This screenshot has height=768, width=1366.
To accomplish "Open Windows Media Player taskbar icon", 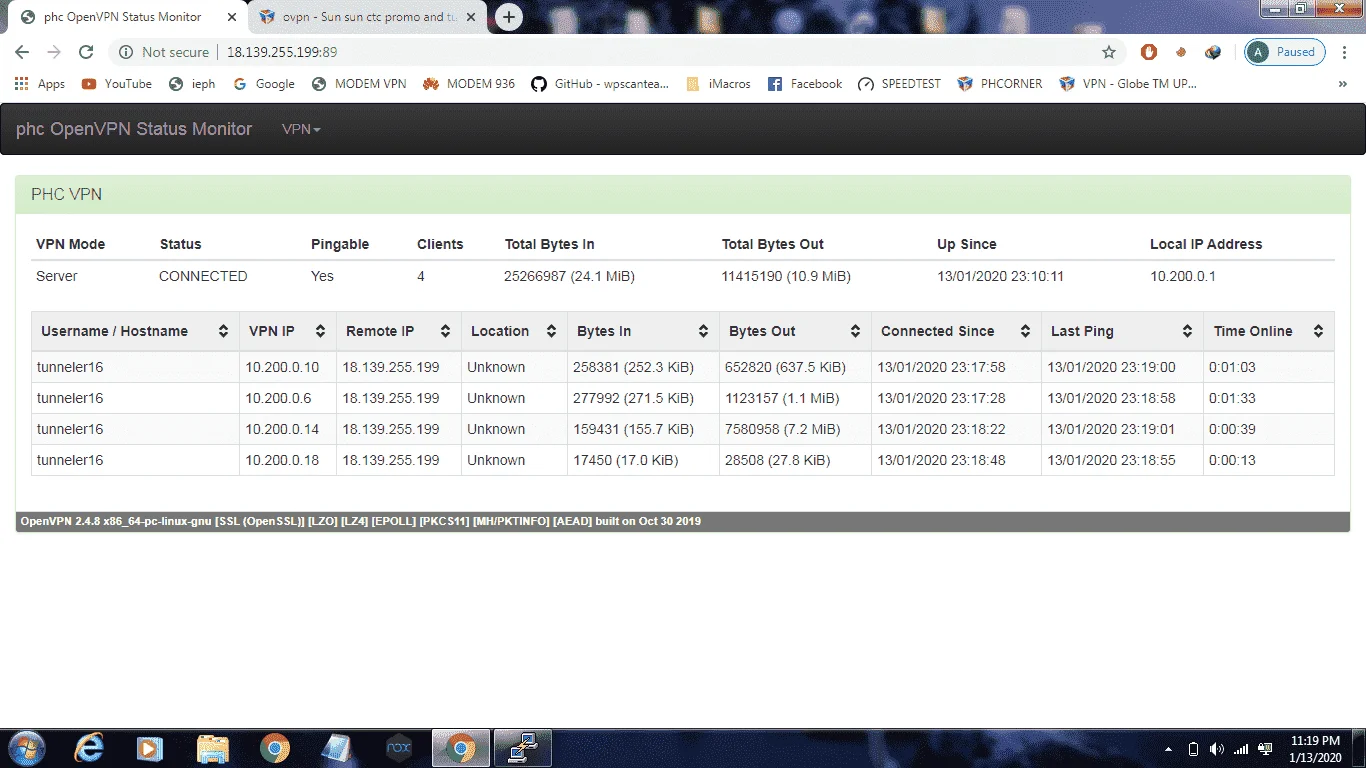I will [x=150, y=748].
